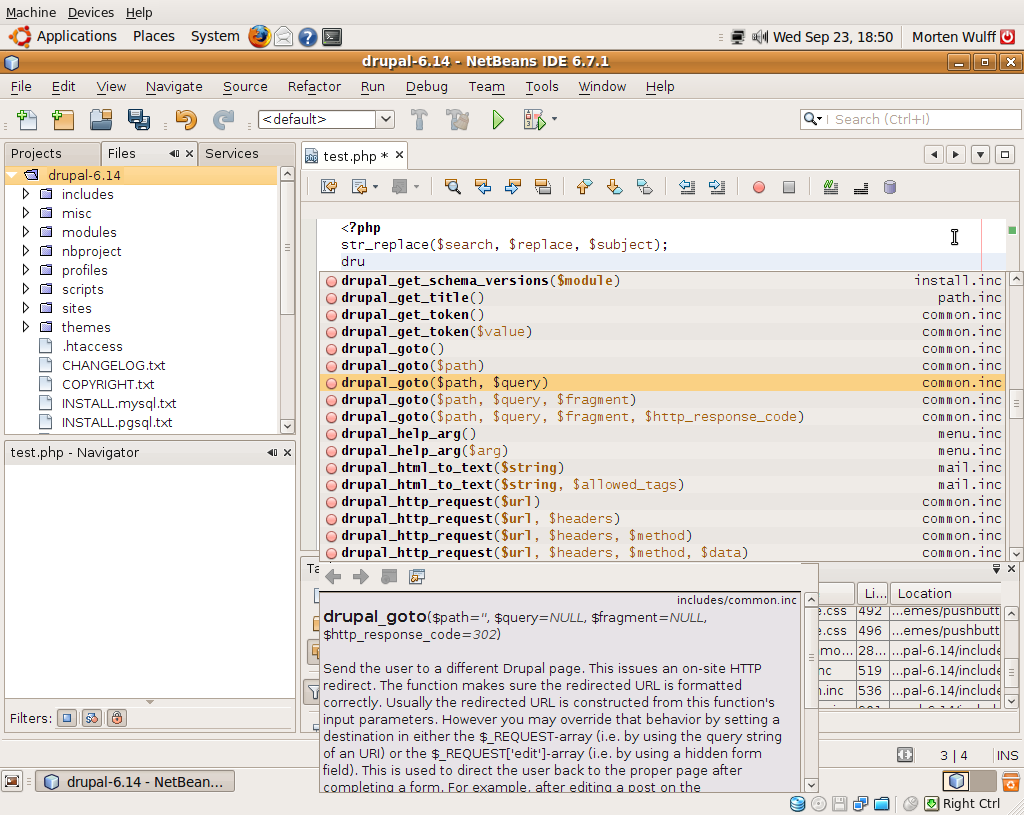This screenshot has width=1024, height=815.
Task: Click the database cylinder icon in editor toolbar
Action: (889, 187)
